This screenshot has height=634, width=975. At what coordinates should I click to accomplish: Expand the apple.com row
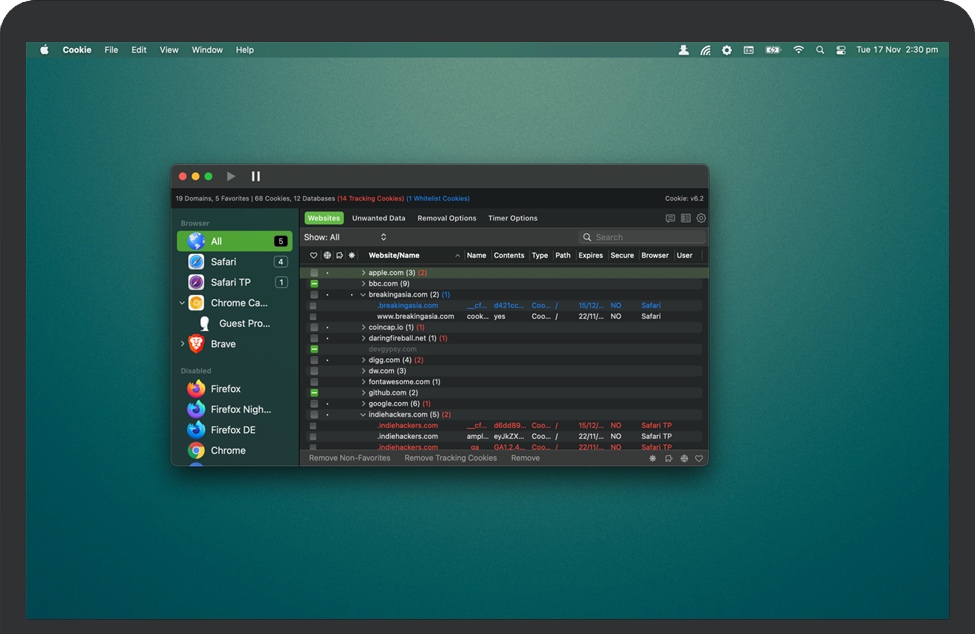(x=363, y=273)
